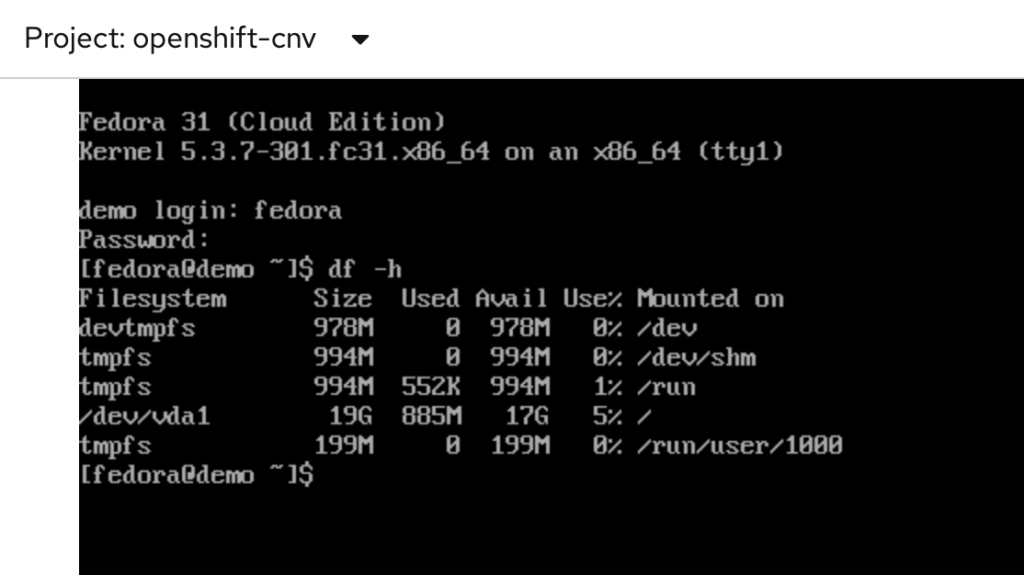Click the 885M used value
The image size is (1024, 575).
point(430,416)
